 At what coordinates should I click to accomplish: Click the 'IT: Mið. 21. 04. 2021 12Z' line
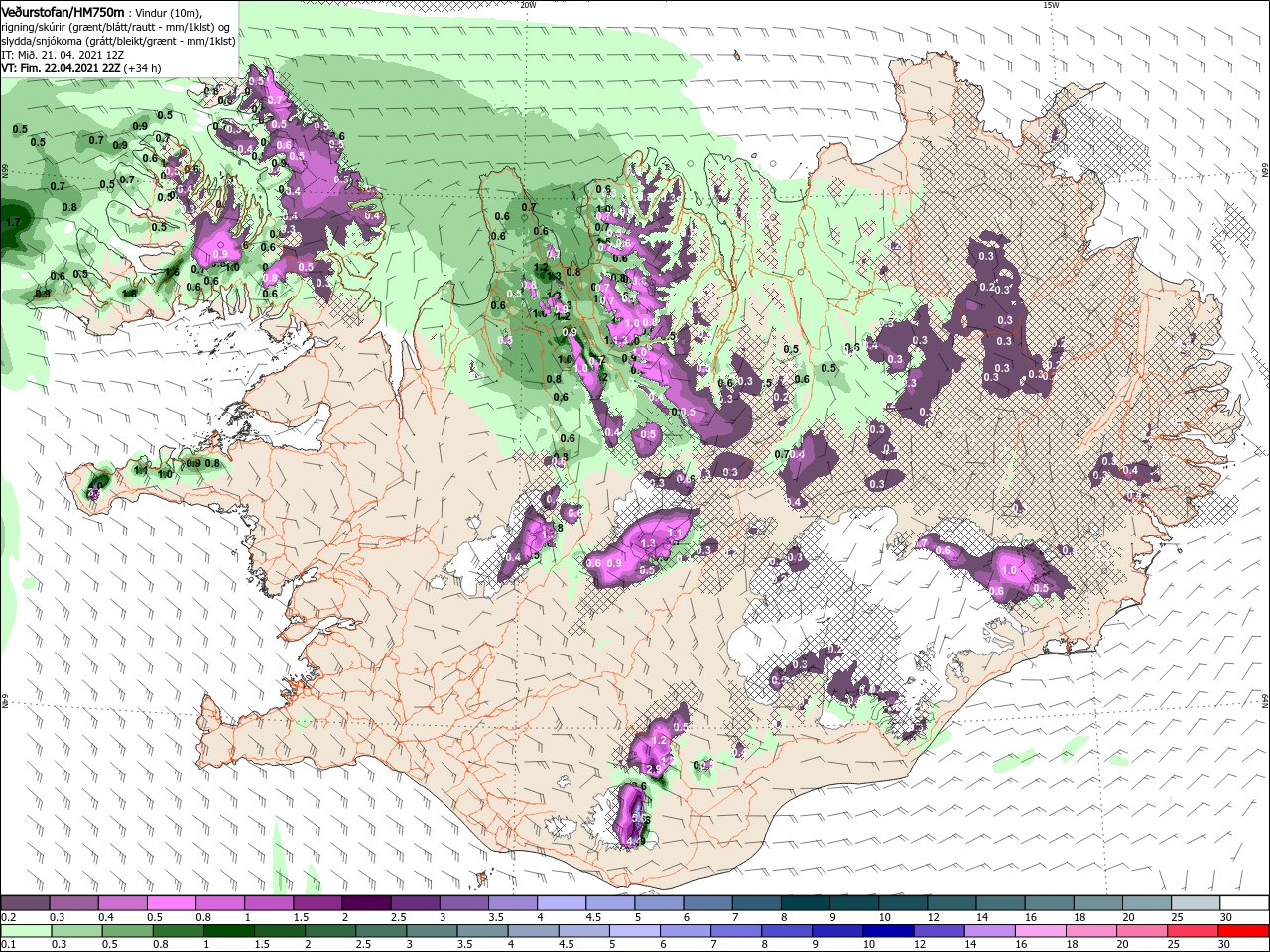63,55
